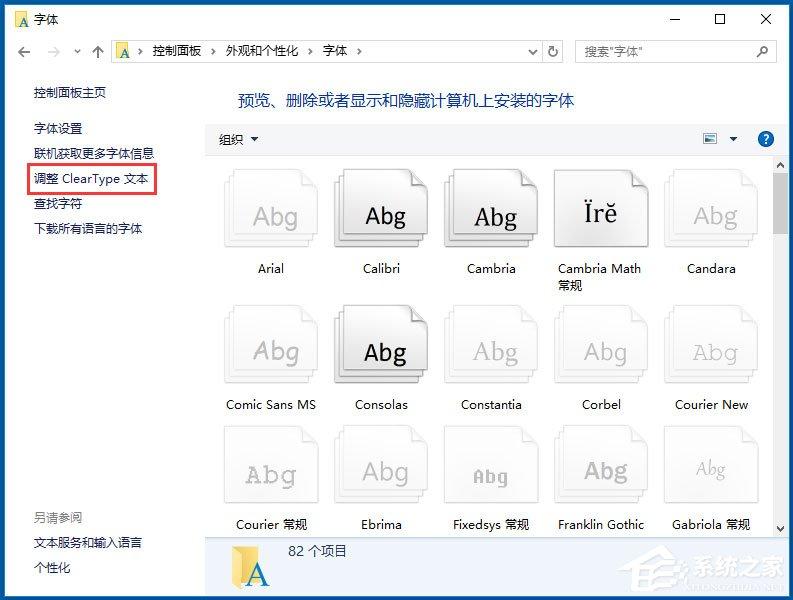Select the Consolas font icon
Screen dimensions: 793x600
[x=381, y=344]
